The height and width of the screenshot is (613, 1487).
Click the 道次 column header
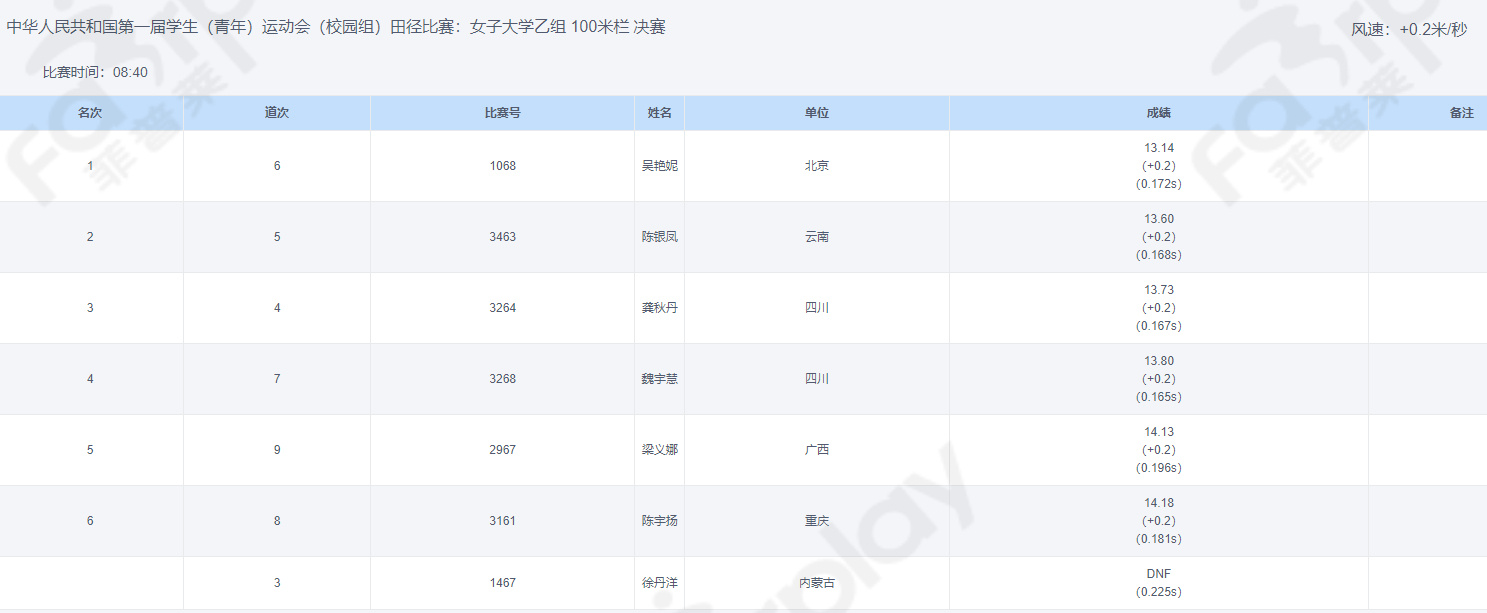coord(277,113)
